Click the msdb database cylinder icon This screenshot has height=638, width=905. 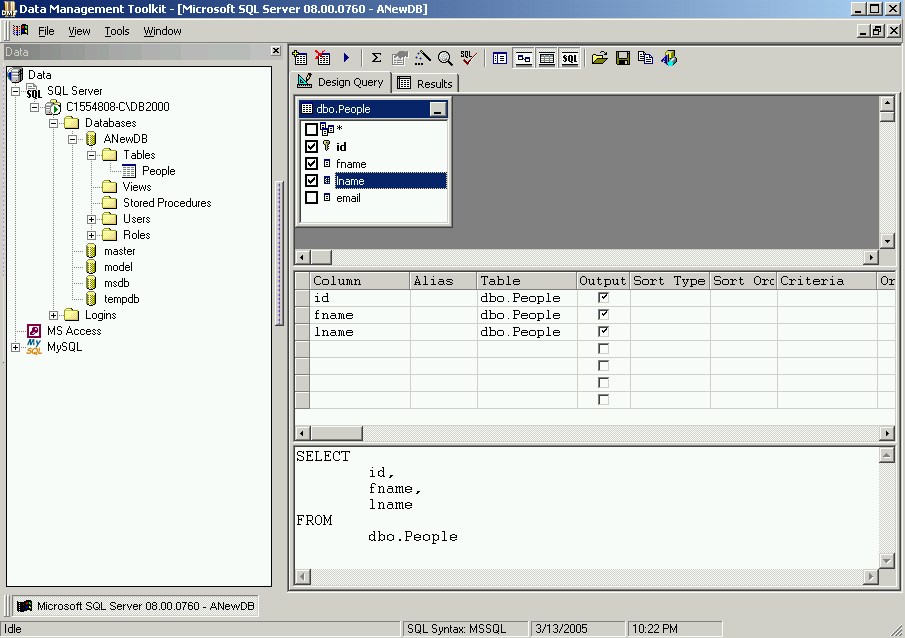pos(91,283)
